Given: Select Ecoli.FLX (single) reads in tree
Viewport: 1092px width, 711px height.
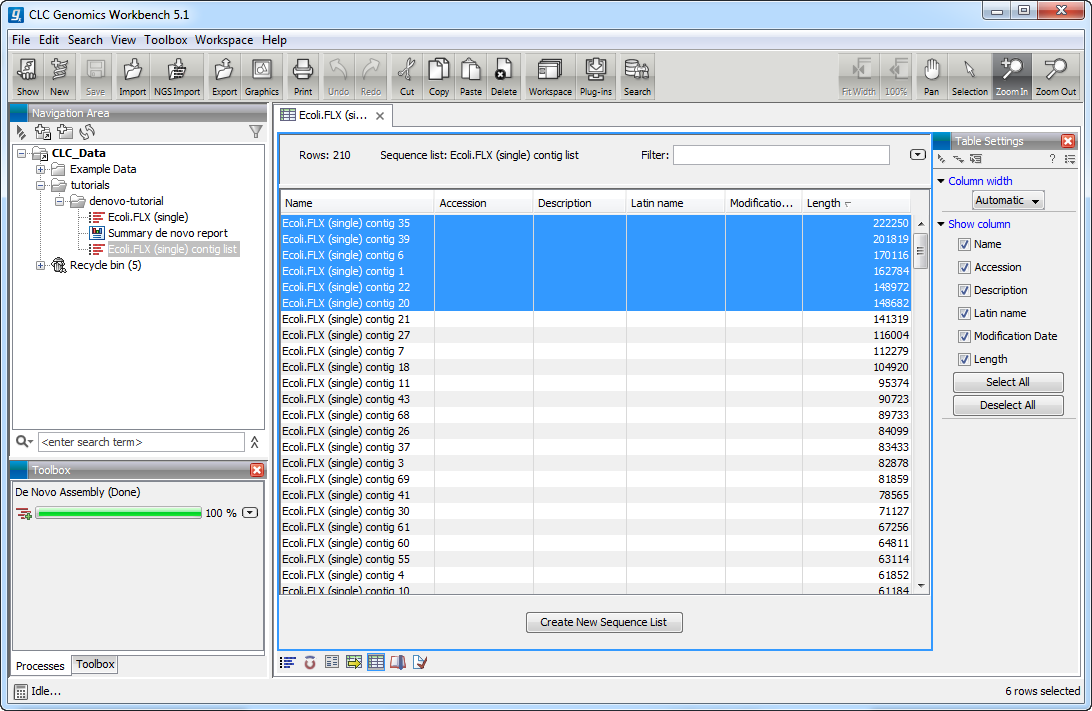Looking at the screenshot, I should tap(148, 217).
